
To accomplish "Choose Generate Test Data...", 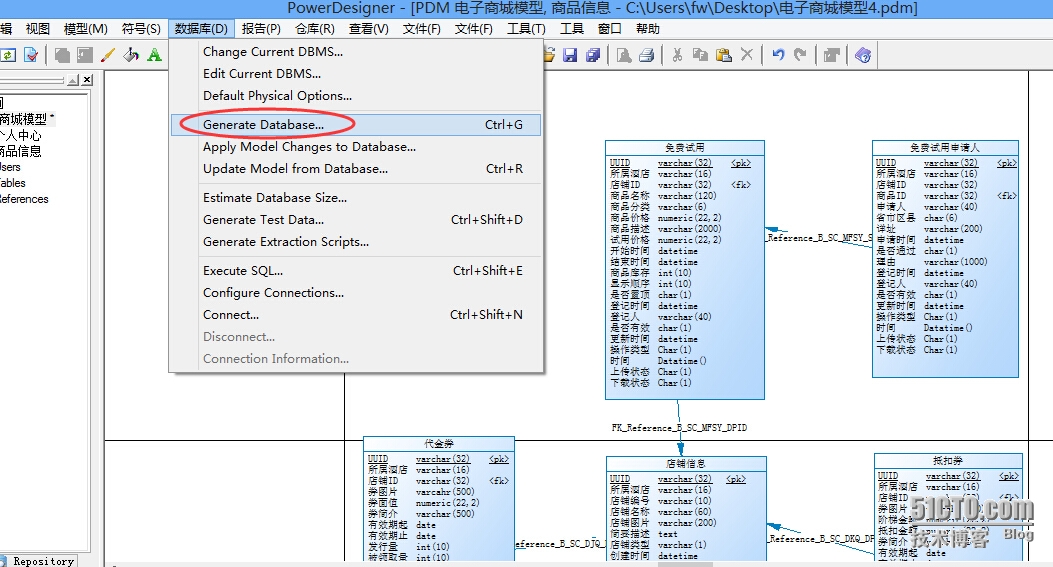I will [x=357, y=220].
